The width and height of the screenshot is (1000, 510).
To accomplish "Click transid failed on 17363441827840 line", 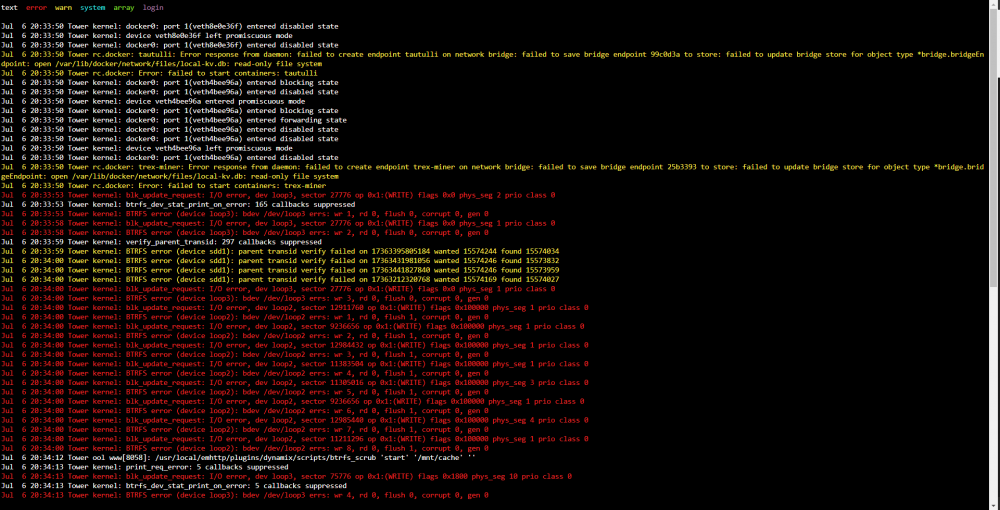I will [x=280, y=270].
